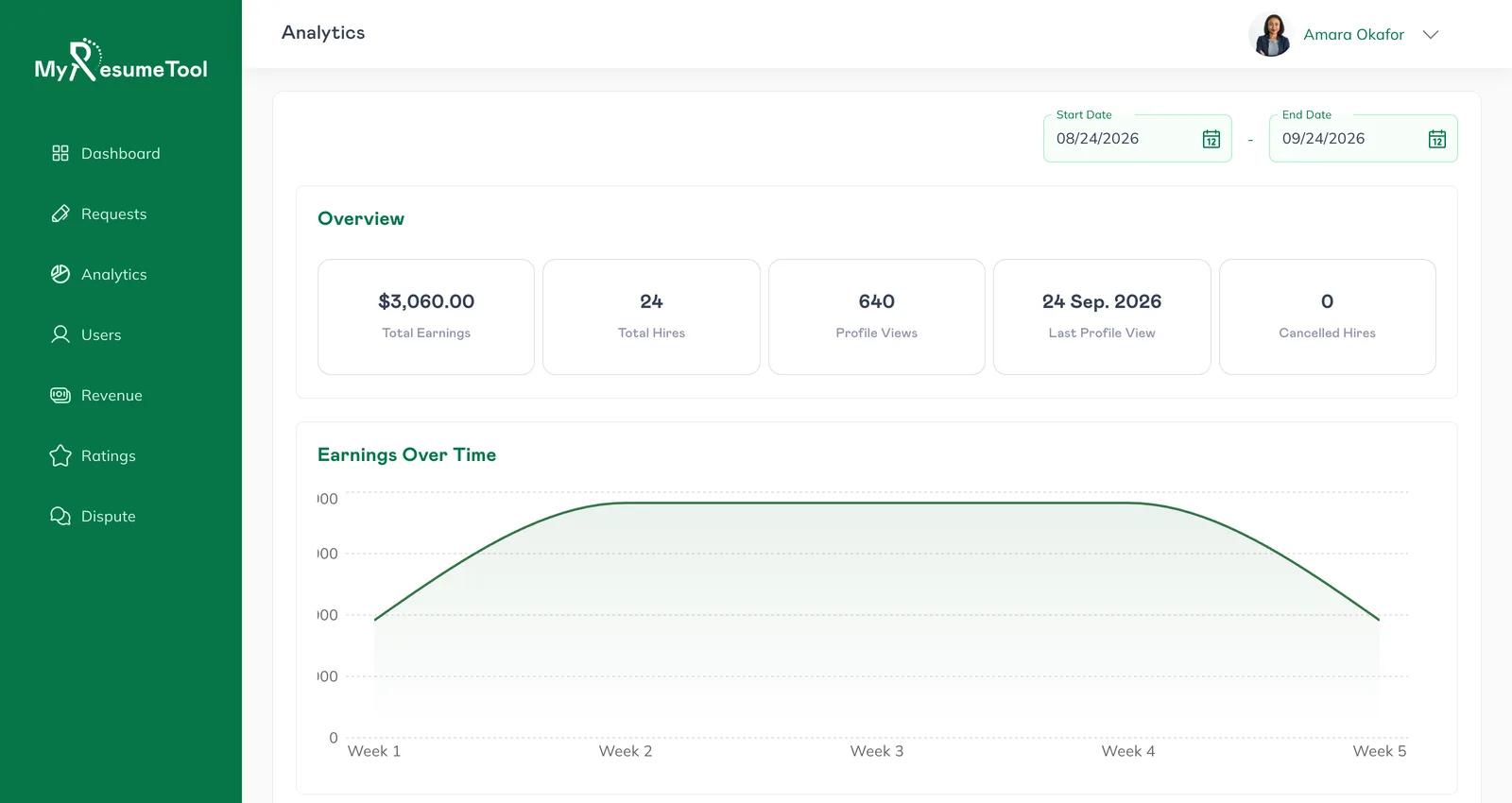
Task: Open the Start Date calendar picker icon
Action: pos(1211,139)
